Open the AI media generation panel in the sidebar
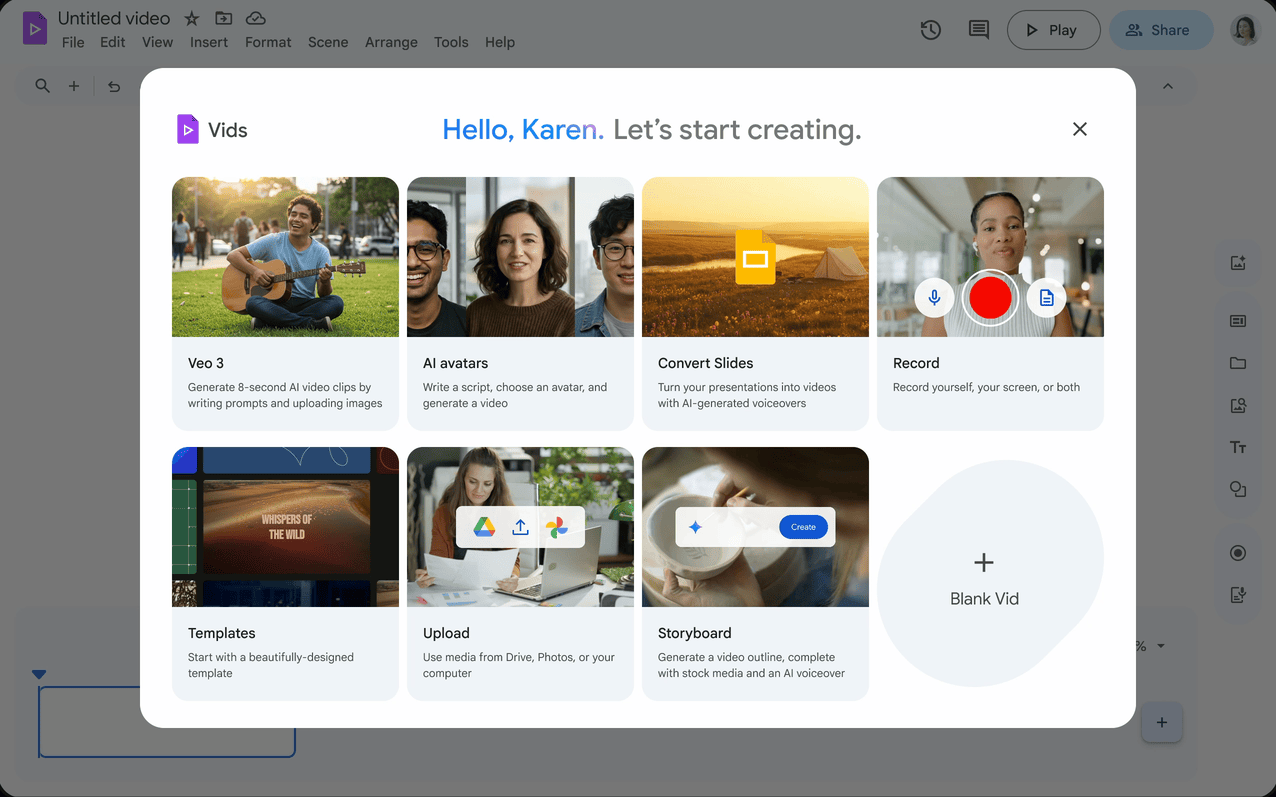The width and height of the screenshot is (1276, 797). 1238,262
